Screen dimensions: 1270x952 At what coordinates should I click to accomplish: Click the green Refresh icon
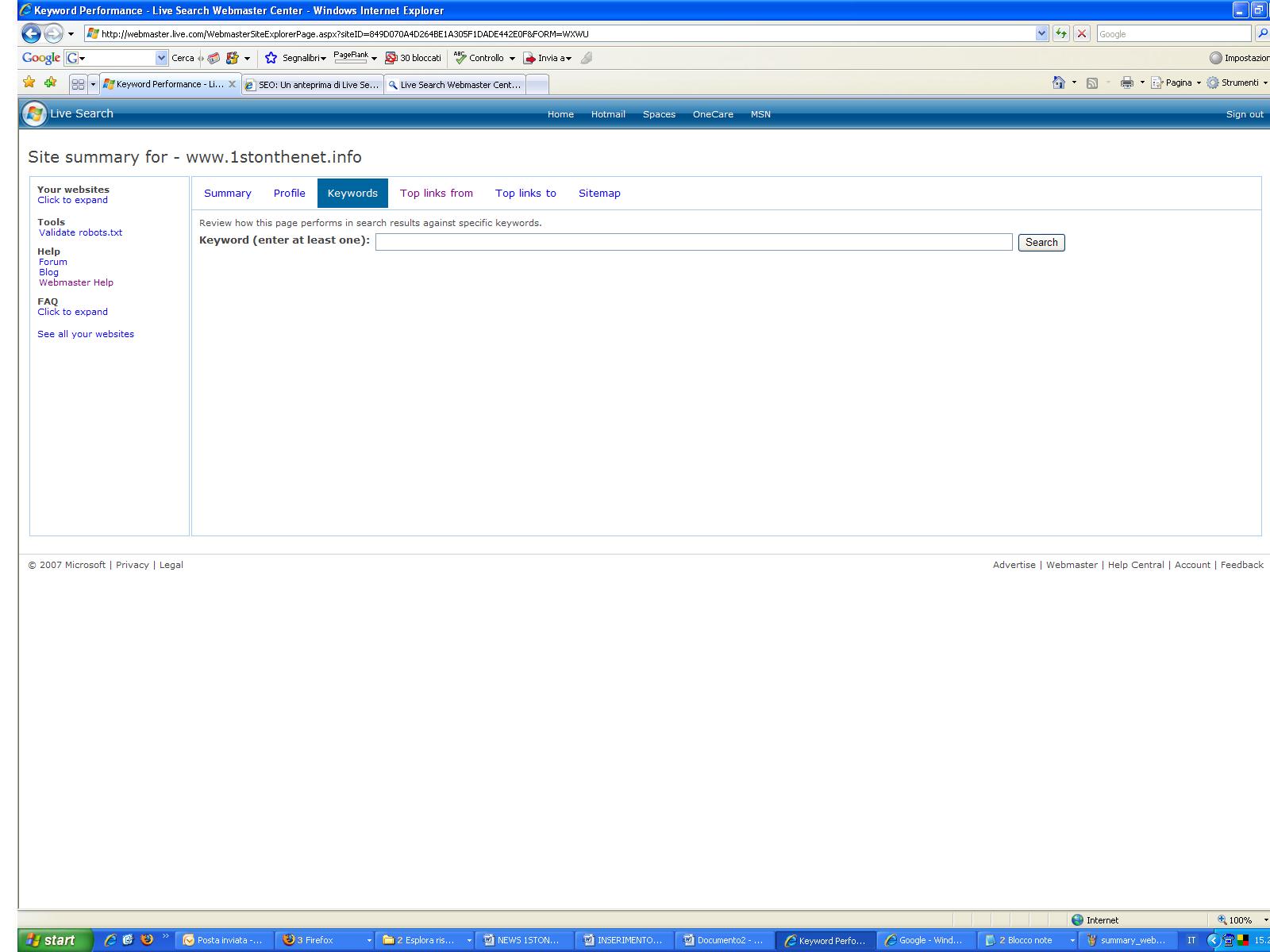[x=1060, y=33]
